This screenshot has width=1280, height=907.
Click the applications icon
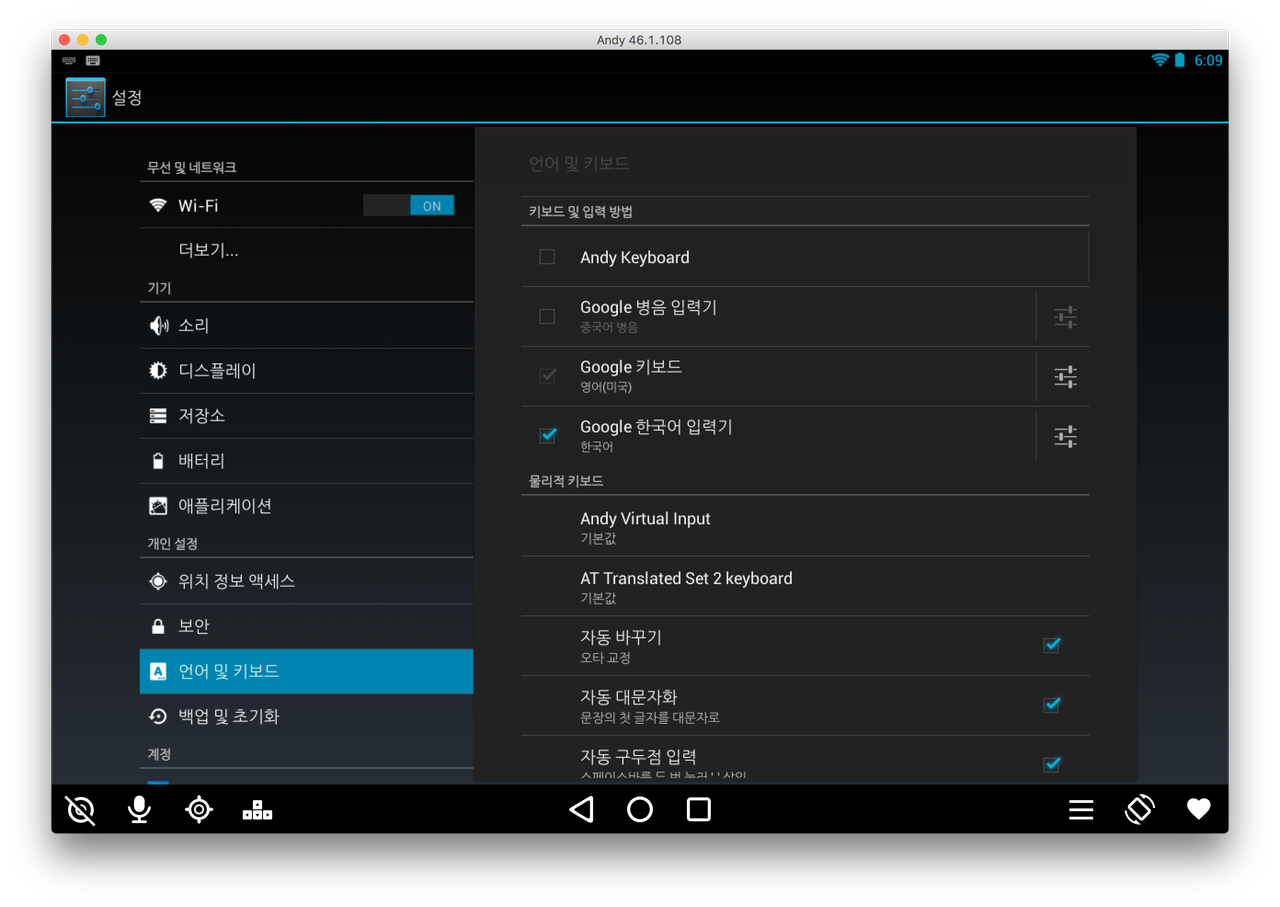click(158, 506)
